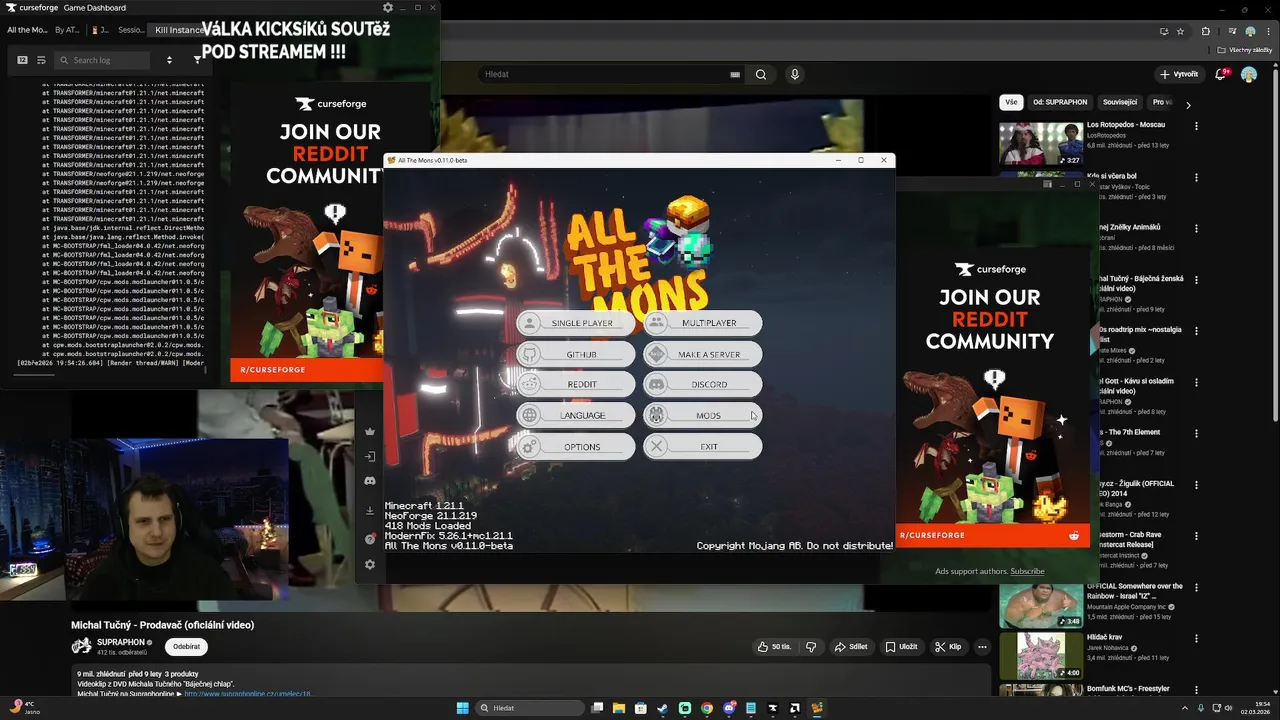Screen dimensions: 1280x720
Task: Open Los Rotopedos - Moscau video thumbnail
Action: (x=1041, y=144)
